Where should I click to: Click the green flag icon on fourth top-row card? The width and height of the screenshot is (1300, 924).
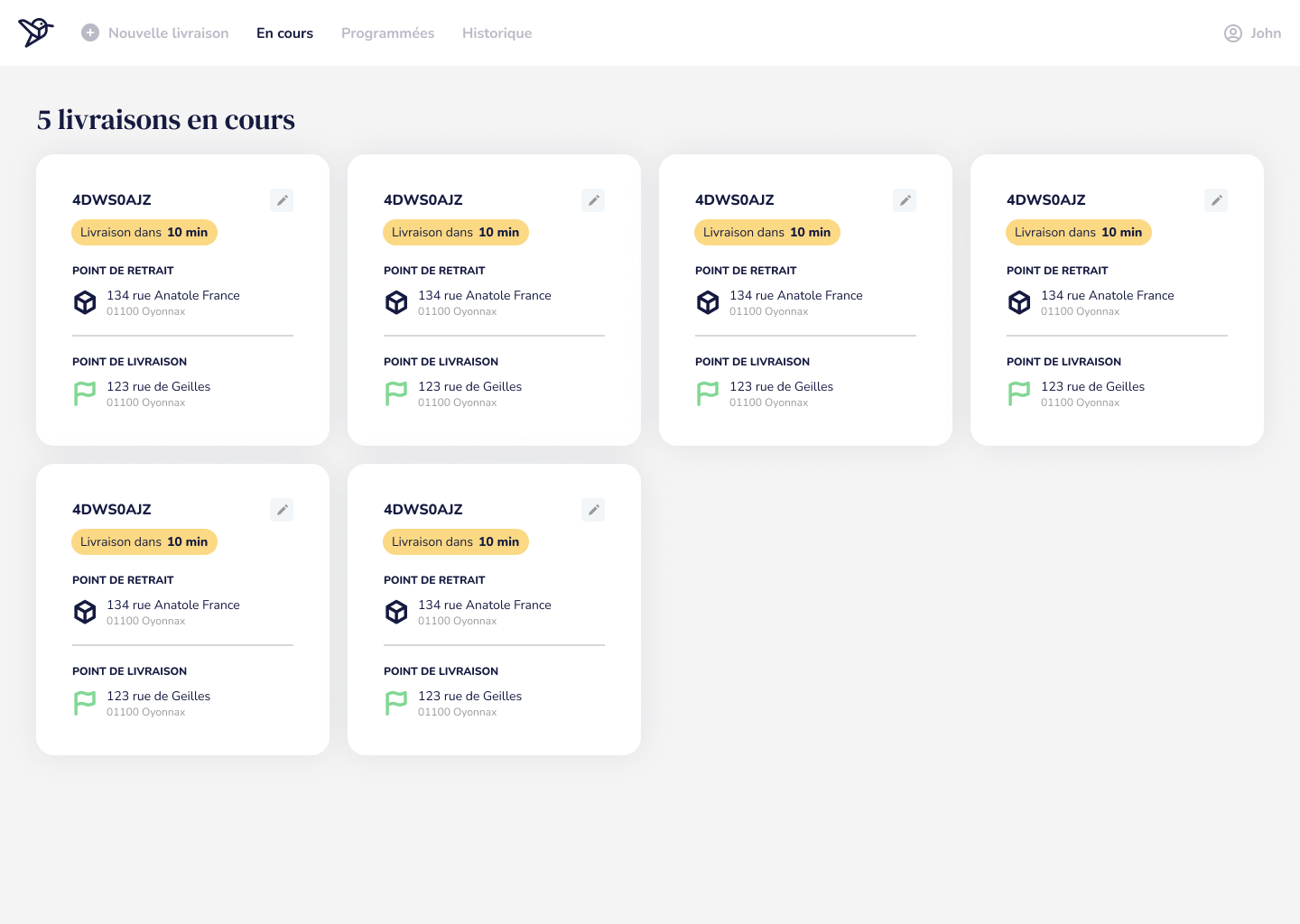tap(1019, 393)
